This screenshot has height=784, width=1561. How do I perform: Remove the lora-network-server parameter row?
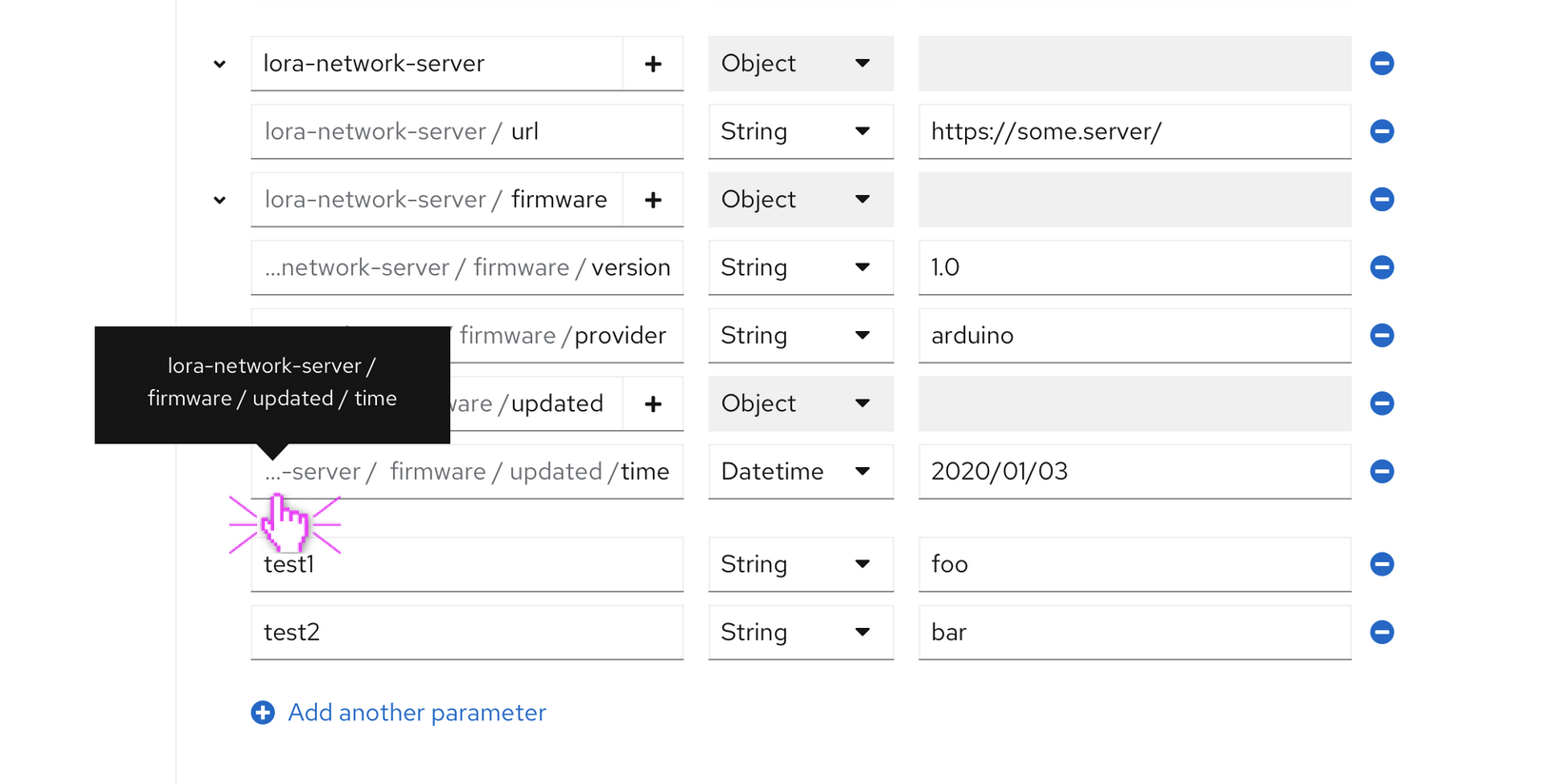click(1382, 64)
